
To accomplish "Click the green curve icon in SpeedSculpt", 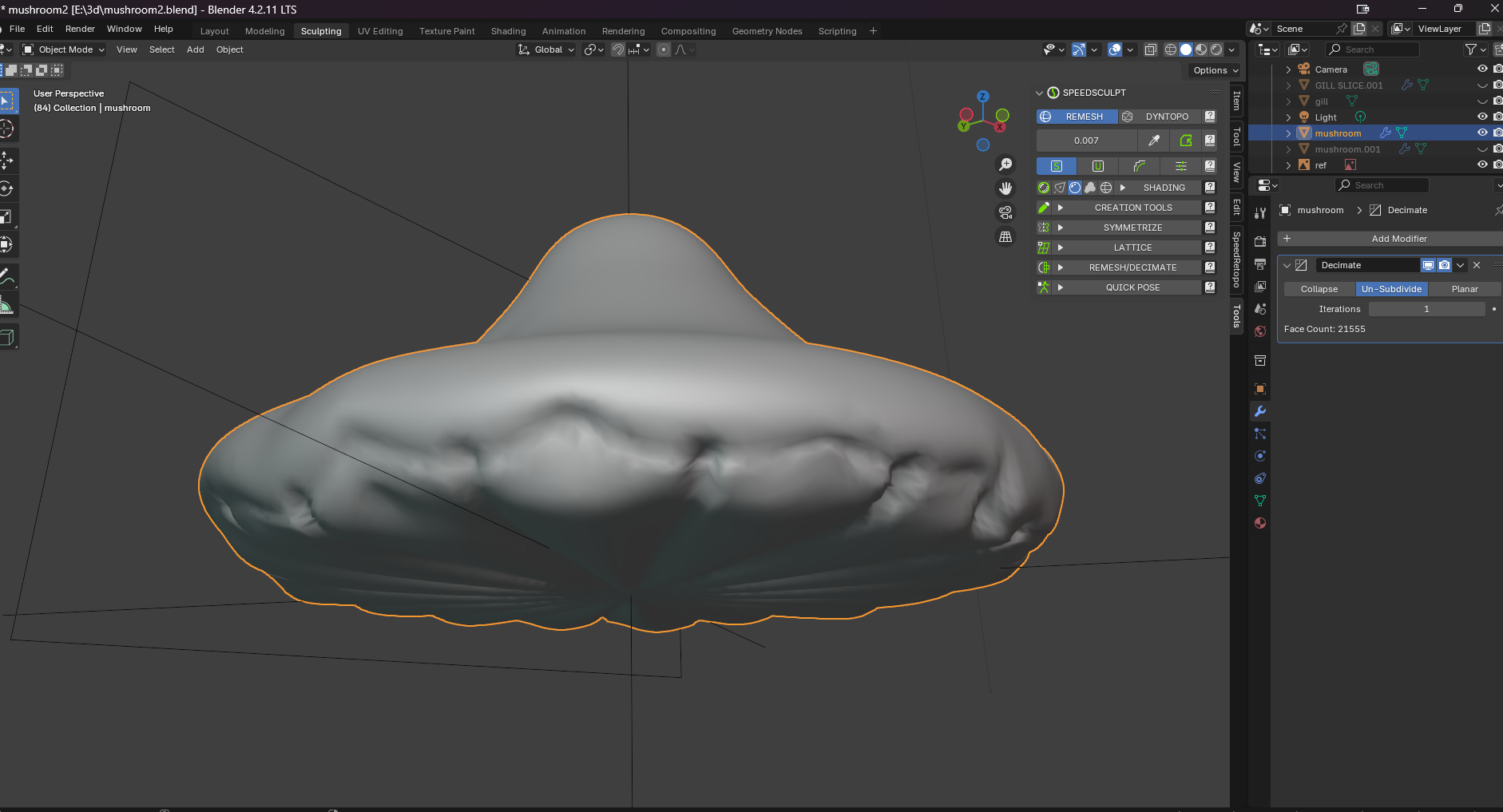I will pos(1140,166).
